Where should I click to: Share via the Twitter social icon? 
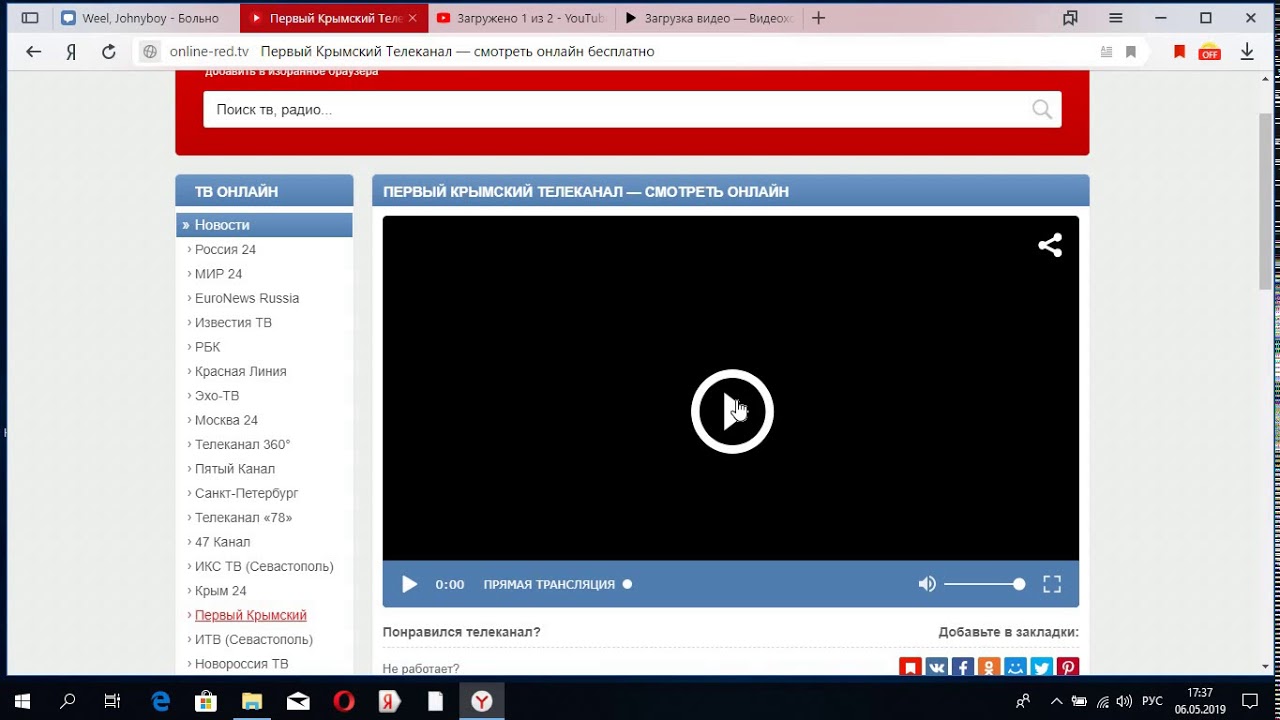(1041, 667)
